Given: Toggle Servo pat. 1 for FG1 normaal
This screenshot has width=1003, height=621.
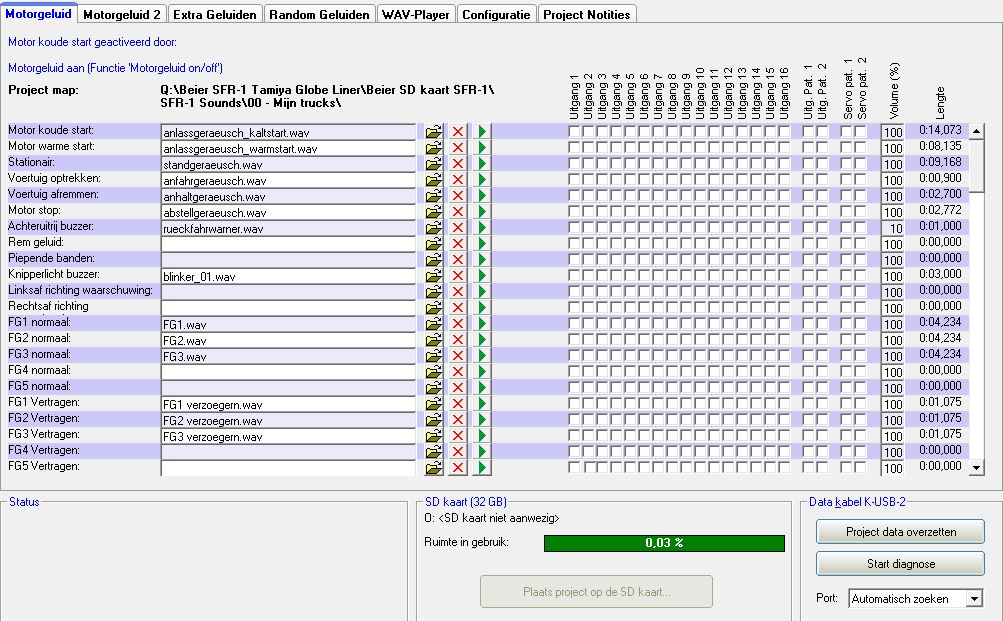Looking at the screenshot, I should (847, 323).
